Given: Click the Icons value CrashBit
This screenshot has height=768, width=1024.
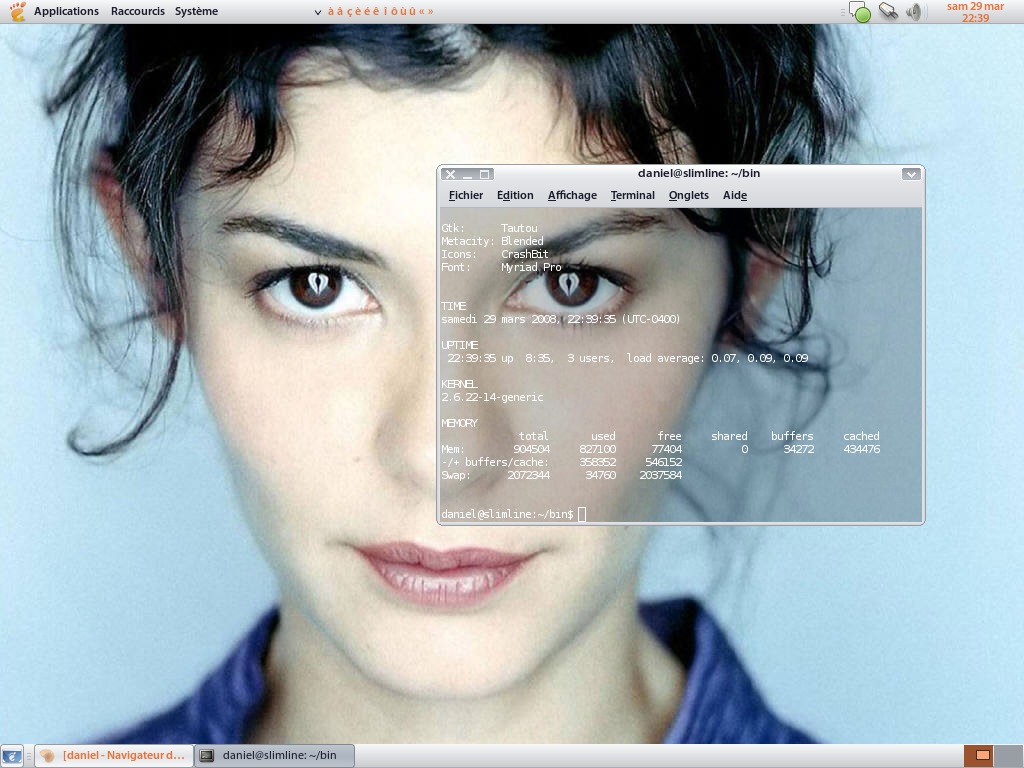Looking at the screenshot, I should coord(524,254).
